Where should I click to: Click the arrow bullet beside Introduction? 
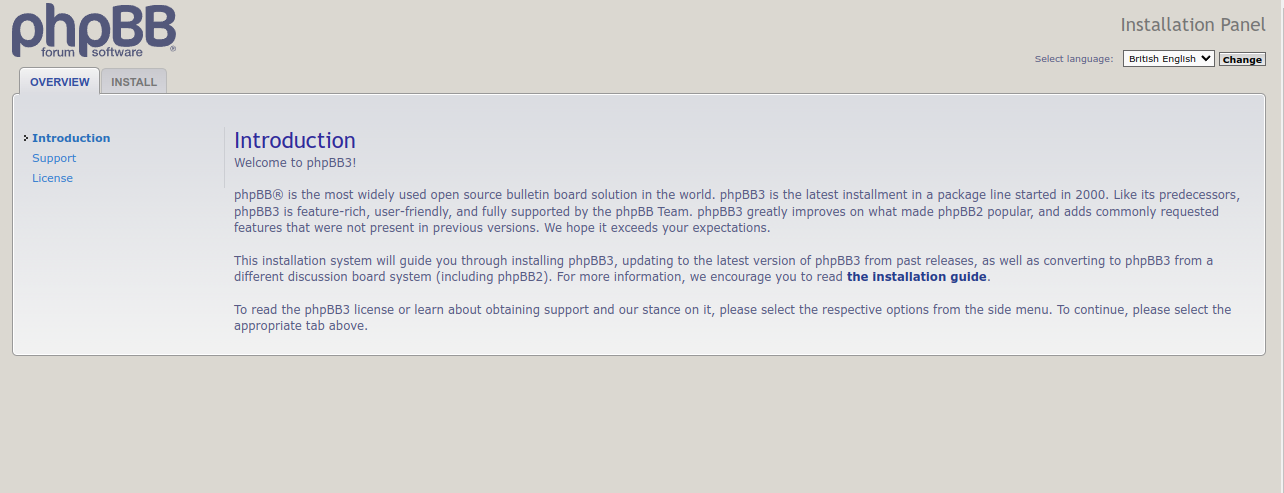(25, 138)
